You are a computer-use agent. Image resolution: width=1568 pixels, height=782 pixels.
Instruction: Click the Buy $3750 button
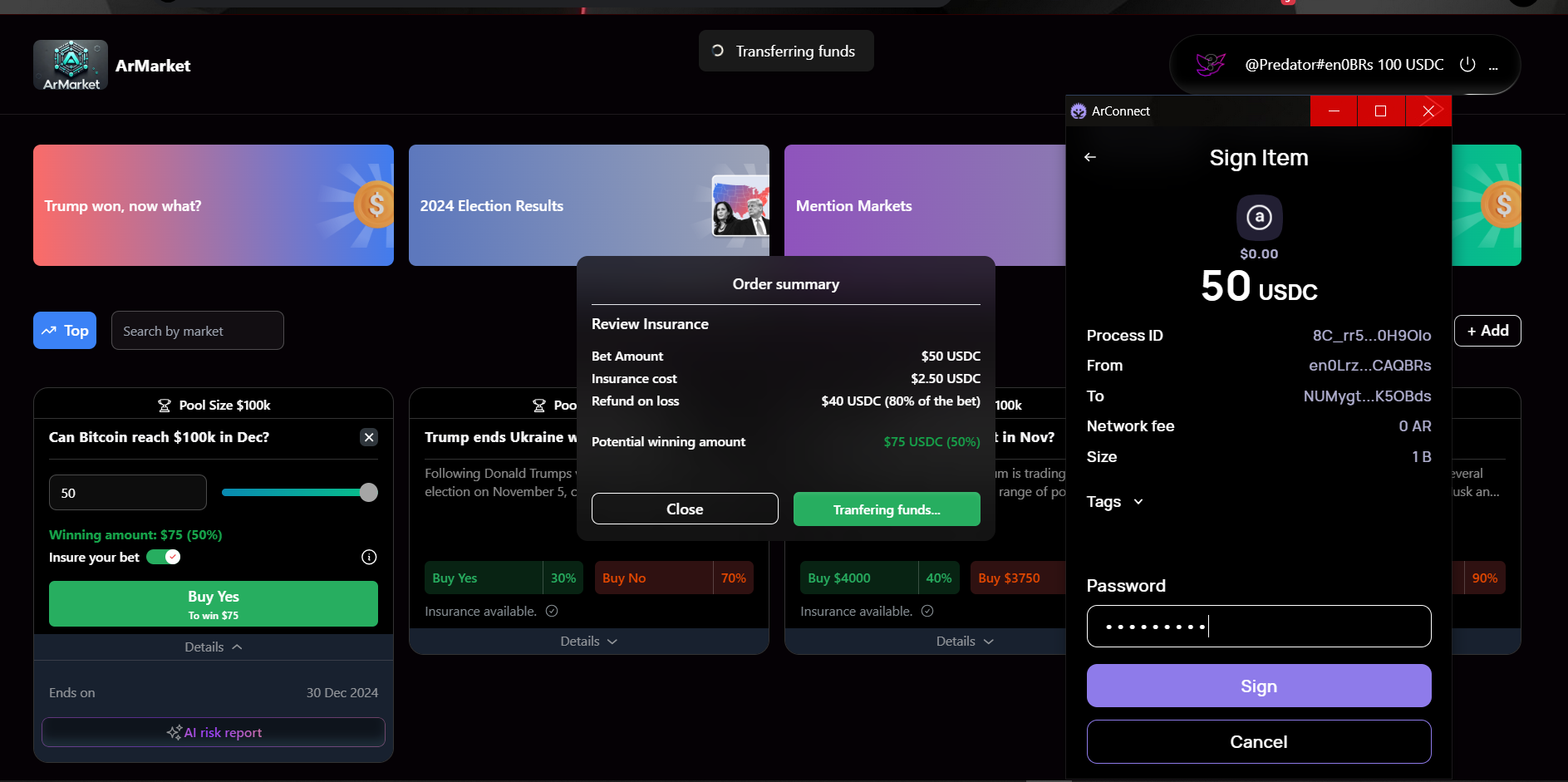pyautogui.click(x=1018, y=578)
